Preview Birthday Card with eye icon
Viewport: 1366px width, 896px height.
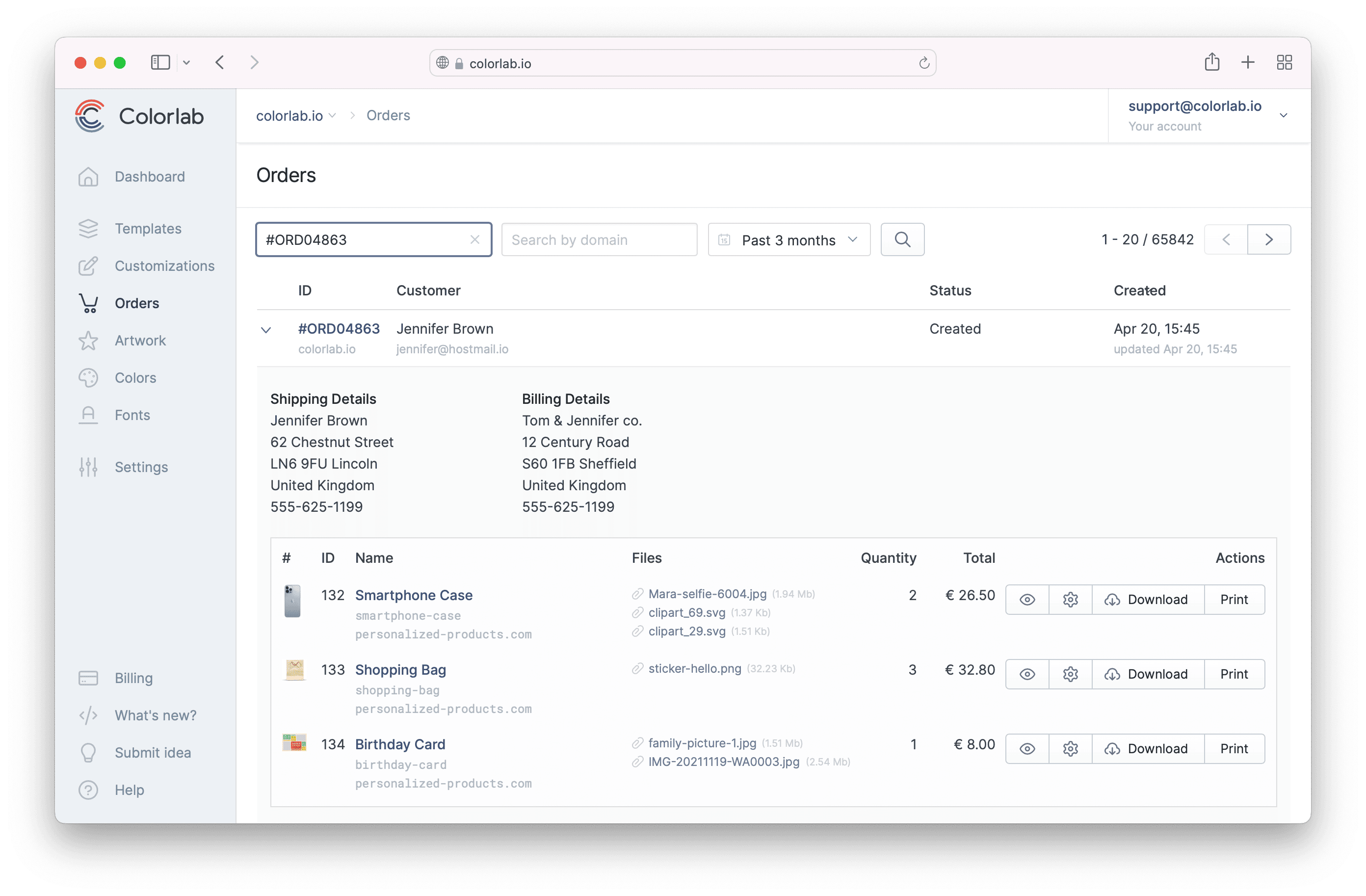(x=1027, y=748)
